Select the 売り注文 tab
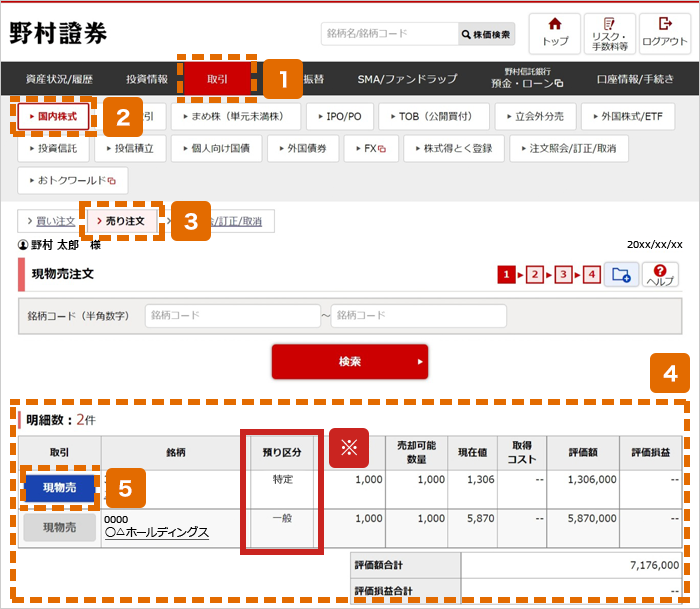Viewport: 700px width, 609px height. click(x=121, y=221)
